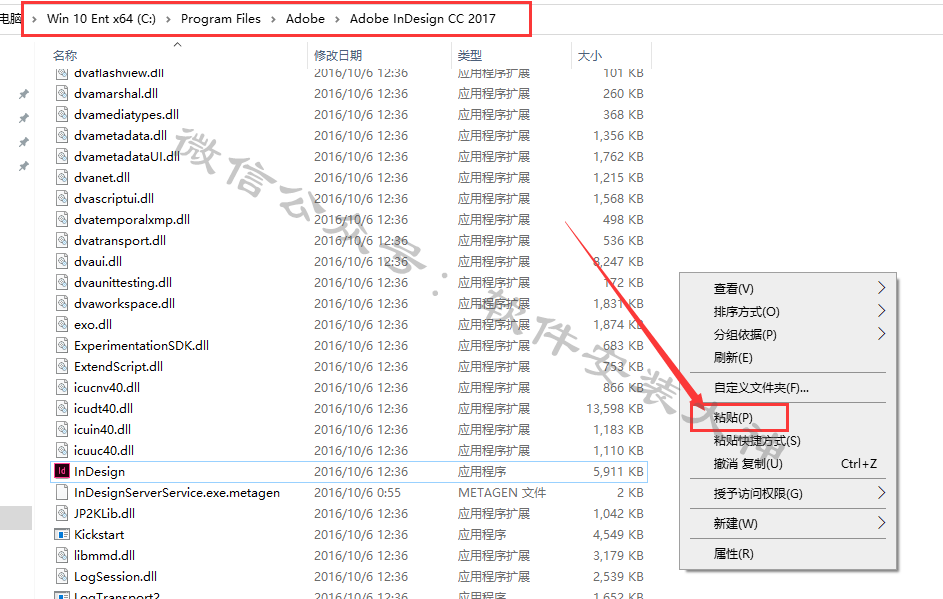Select the file name JP2KLib.dll
The height and width of the screenshot is (599, 943).
[x=104, y=514]
